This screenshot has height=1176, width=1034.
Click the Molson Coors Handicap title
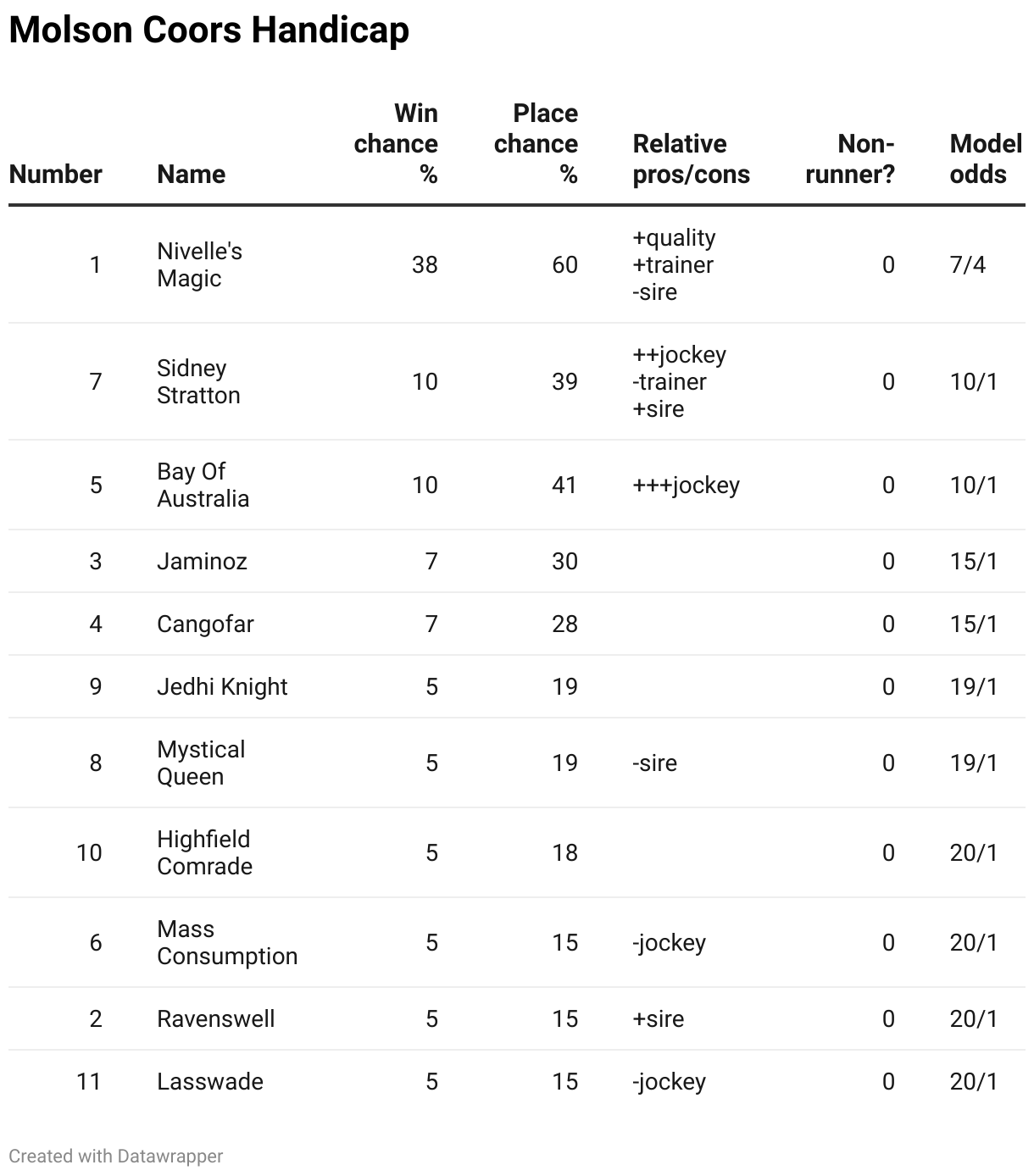[208, 31]
